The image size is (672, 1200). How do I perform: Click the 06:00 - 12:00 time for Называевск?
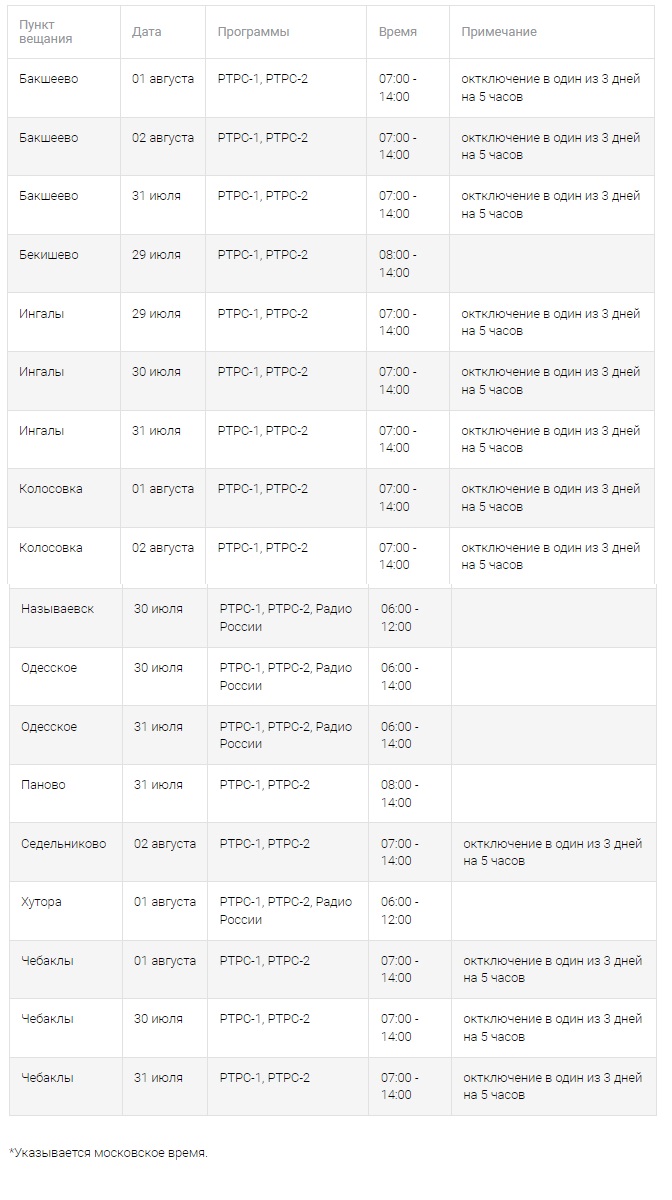(x=400, y=618)
